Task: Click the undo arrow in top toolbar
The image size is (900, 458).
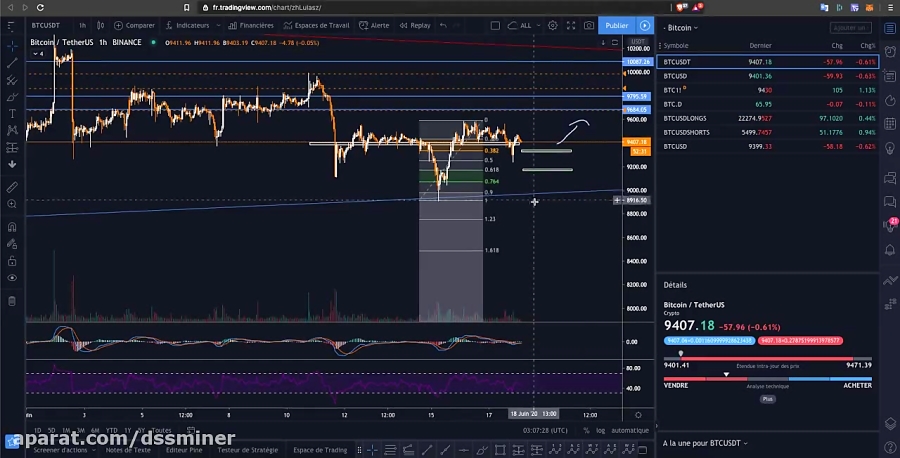Action: tap(443, 25)
